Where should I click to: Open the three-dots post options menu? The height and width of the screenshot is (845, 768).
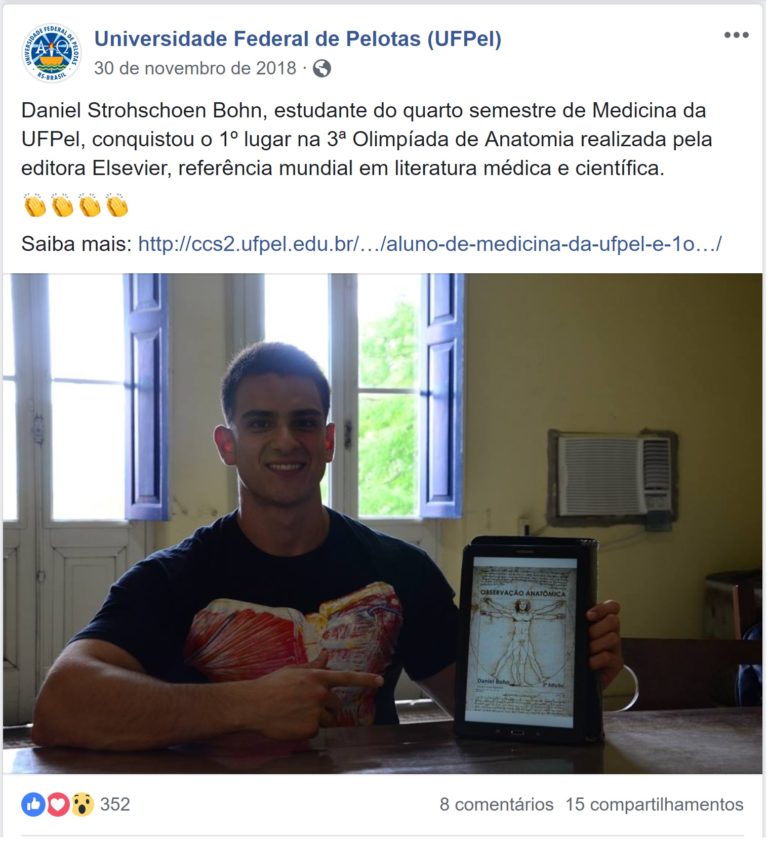[736, 35]
